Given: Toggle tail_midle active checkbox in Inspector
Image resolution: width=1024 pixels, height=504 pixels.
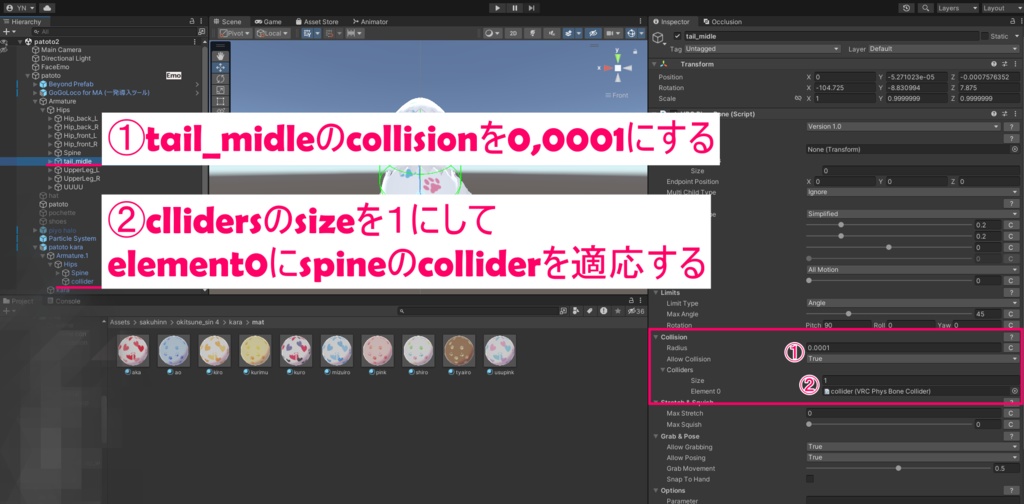Looking at the screenshot, I should (x=677, y=36).
